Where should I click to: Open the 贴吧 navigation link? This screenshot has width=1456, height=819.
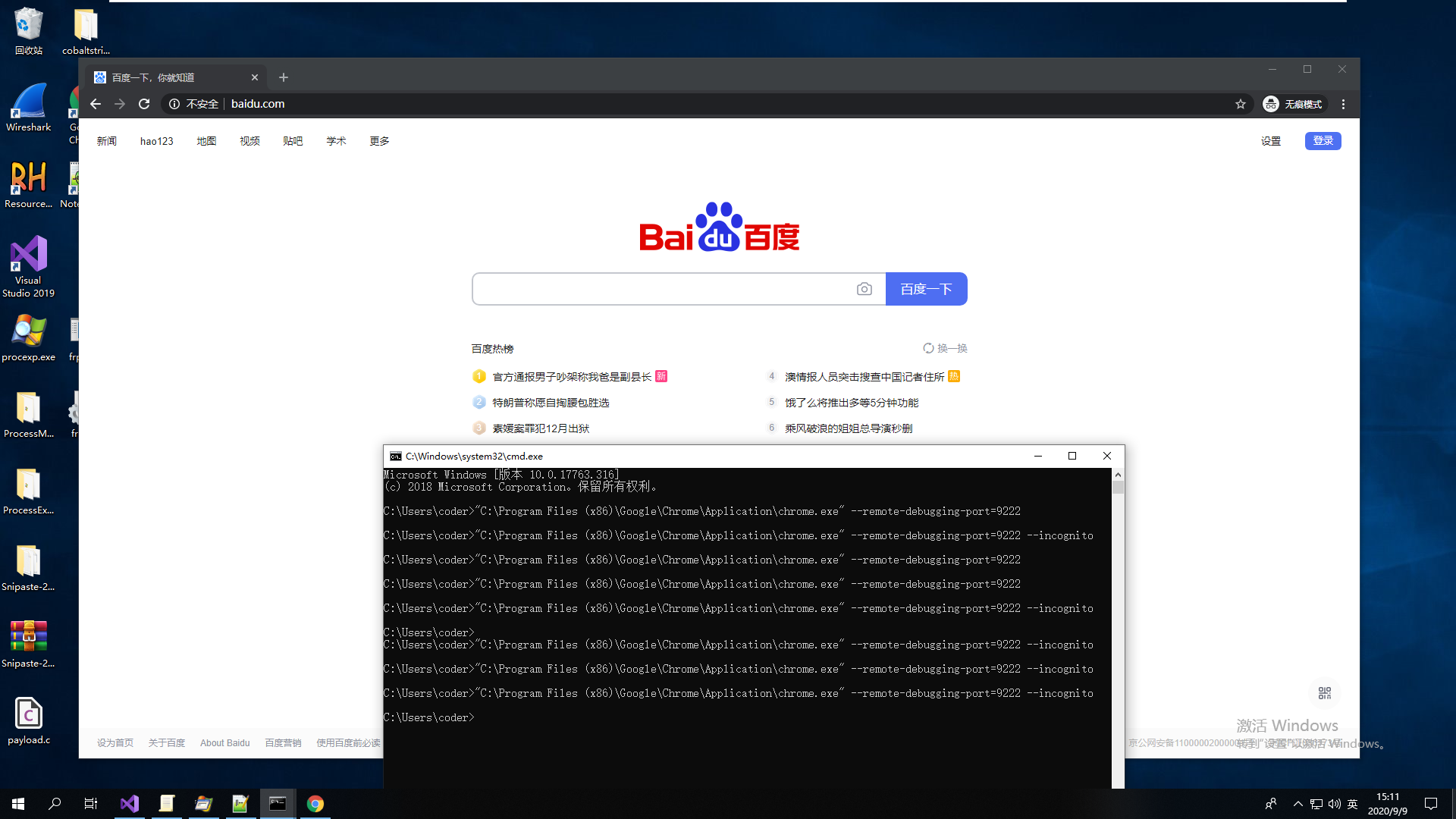point(293,141)
